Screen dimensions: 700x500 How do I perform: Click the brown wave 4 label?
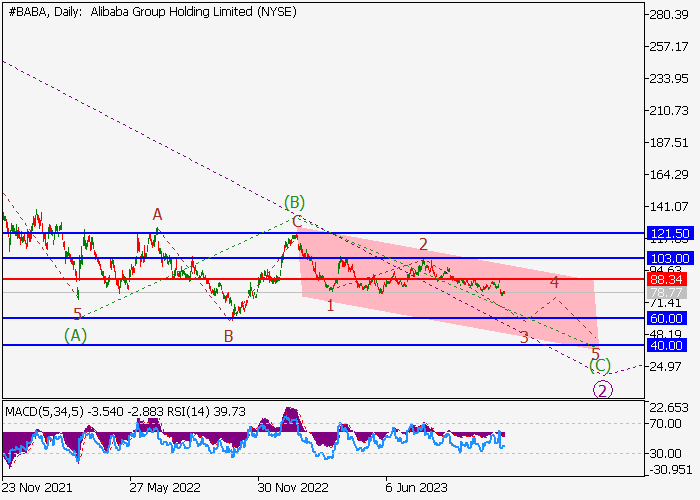pos(554,282)
